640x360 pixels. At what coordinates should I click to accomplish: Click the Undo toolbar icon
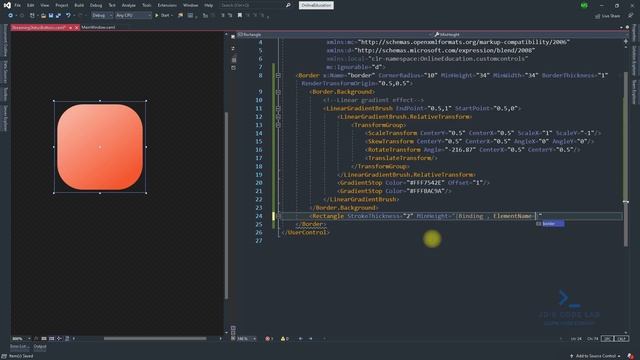point(68,16)
